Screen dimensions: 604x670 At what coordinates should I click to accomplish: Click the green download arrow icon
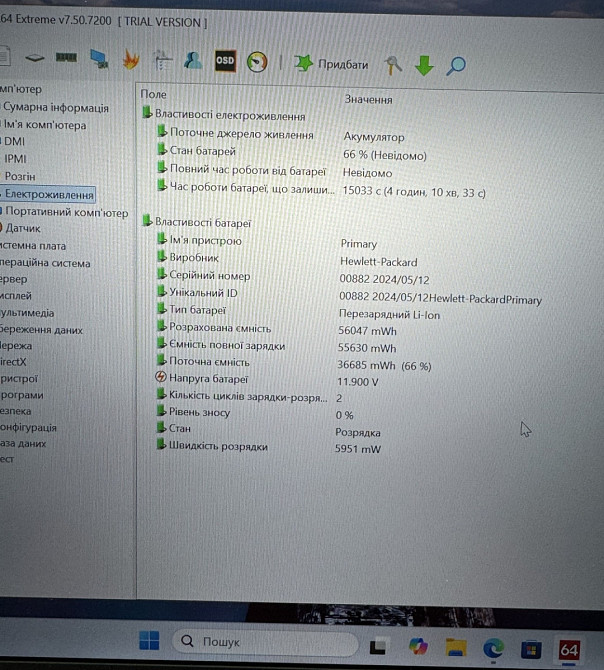tap(424, 65)
